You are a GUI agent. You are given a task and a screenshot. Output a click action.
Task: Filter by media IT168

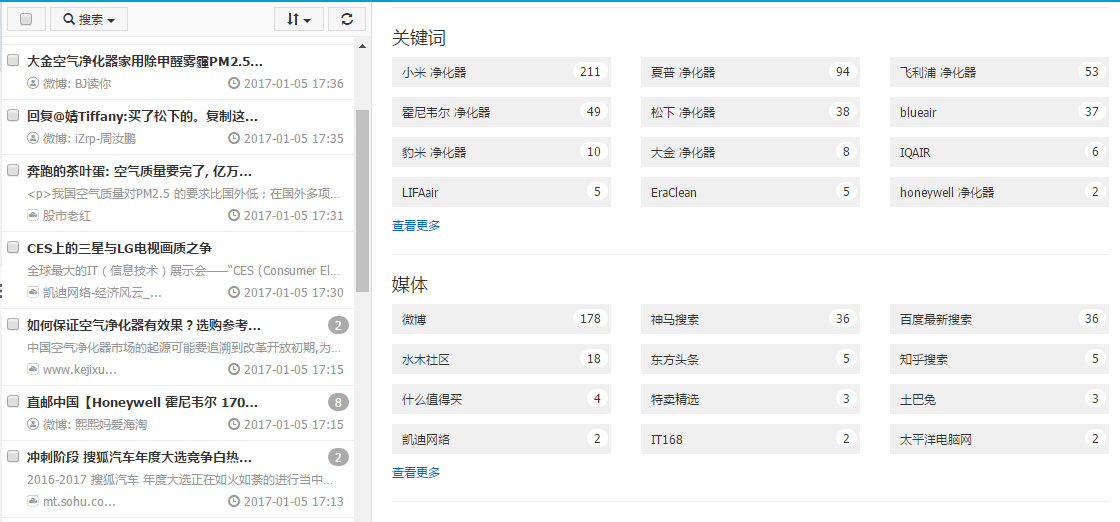tap(750, 439)
